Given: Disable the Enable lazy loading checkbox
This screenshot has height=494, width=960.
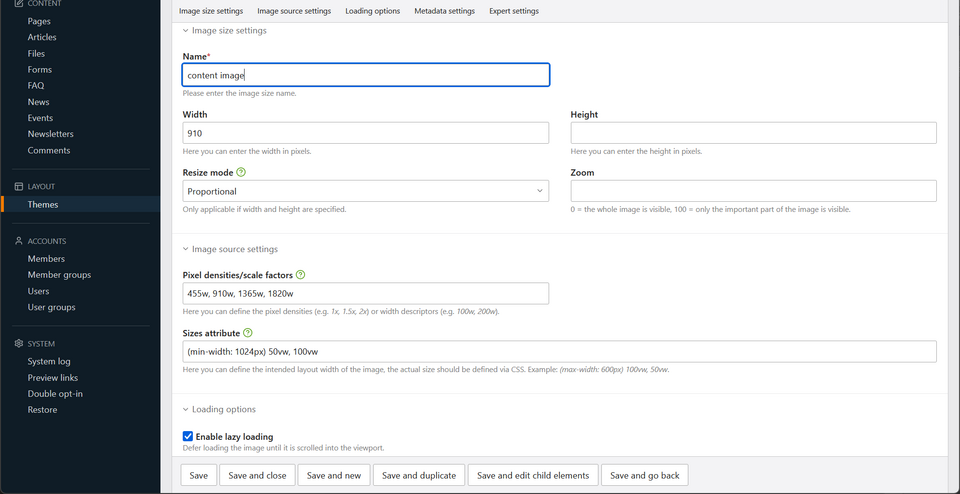Looking at the screenshot, I should click(x=188, y=436).
